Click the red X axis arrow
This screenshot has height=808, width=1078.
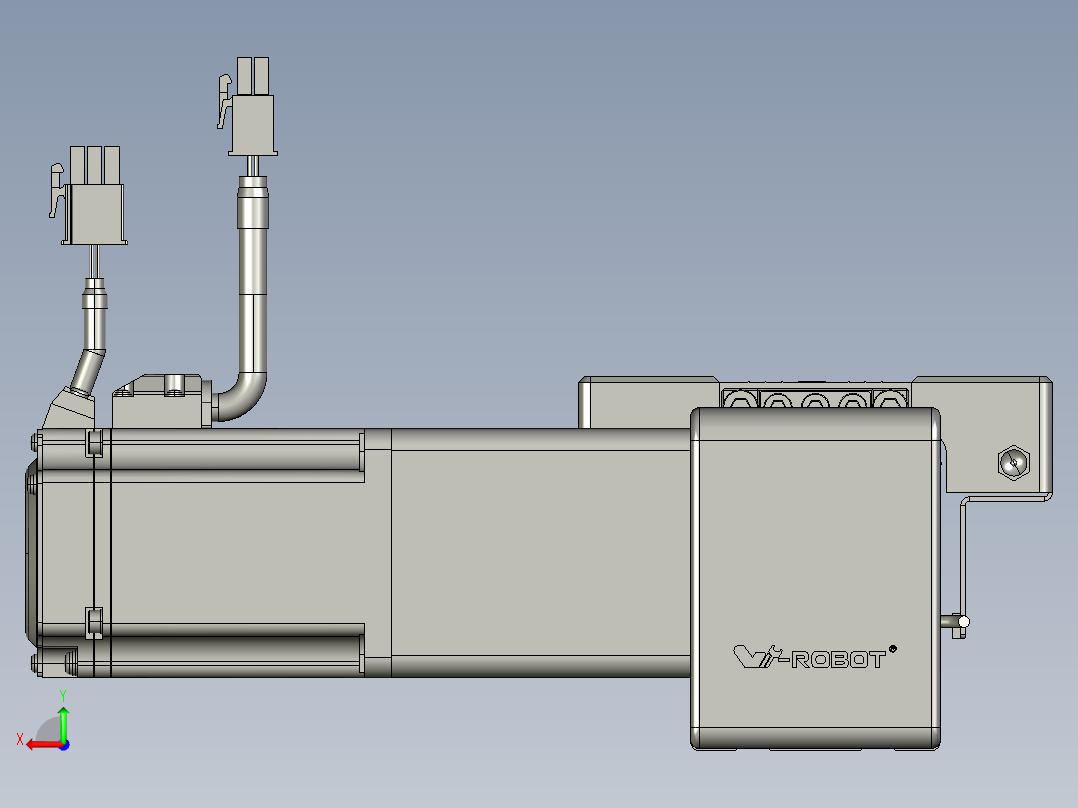pyautogui.click(x=38, y=744)
